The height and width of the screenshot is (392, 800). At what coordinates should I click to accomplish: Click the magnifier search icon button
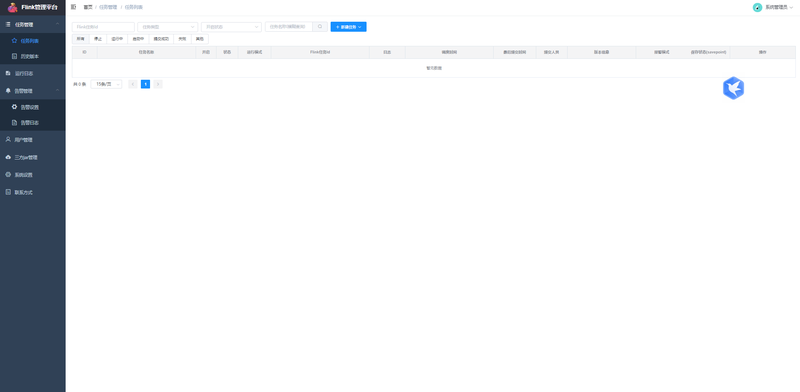point(320,27)
